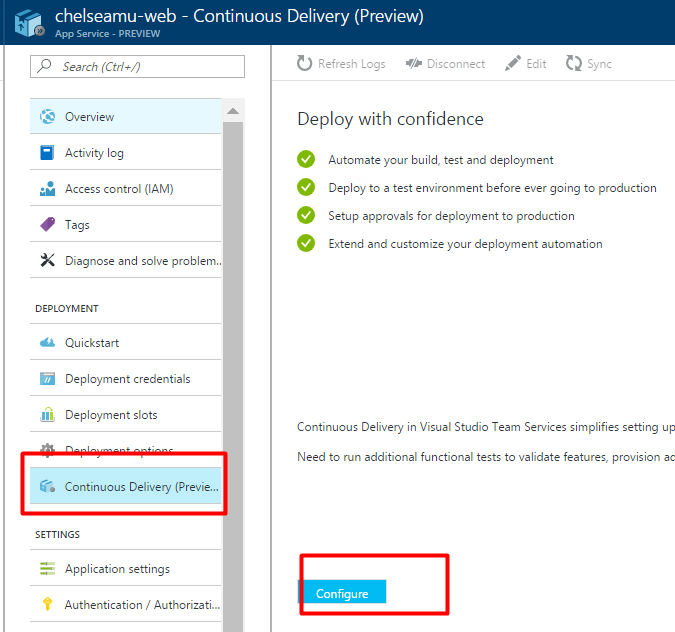Click the sidebar vertical scrollbar track
675x632 pixels.
click(x=233, y=375)
